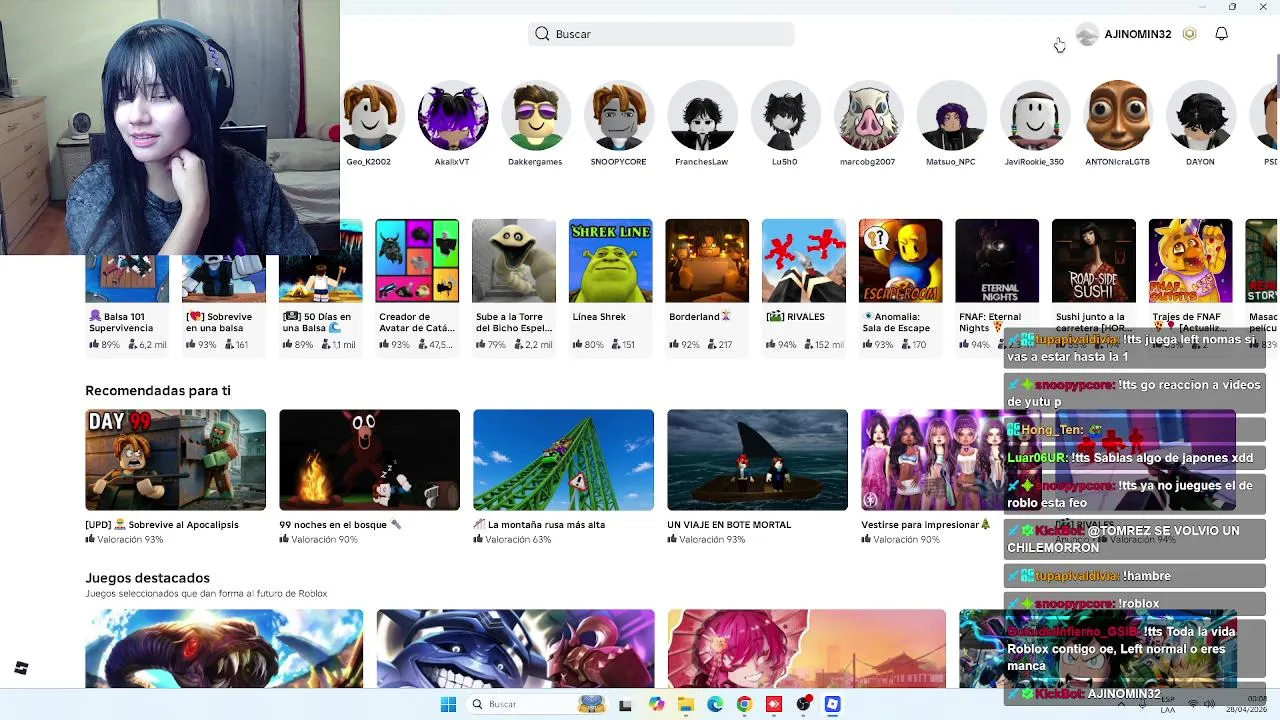1280x720 pixels.
Task: Click Sobrevive en una balsa title
Action: [218, 322]
